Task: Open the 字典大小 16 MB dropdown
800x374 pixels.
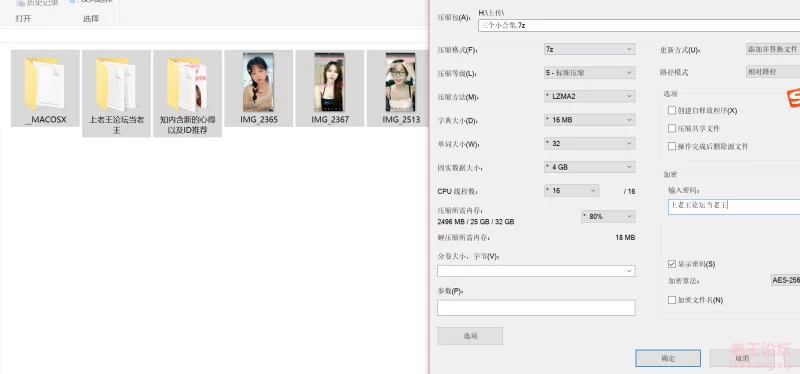Action: point(589,120)
